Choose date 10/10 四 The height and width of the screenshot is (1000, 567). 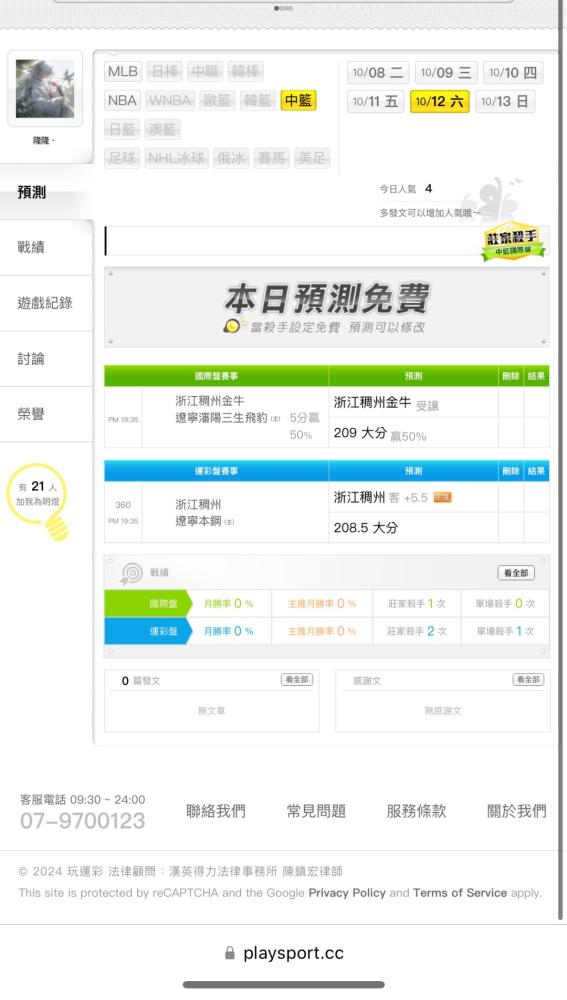point(513,73)
